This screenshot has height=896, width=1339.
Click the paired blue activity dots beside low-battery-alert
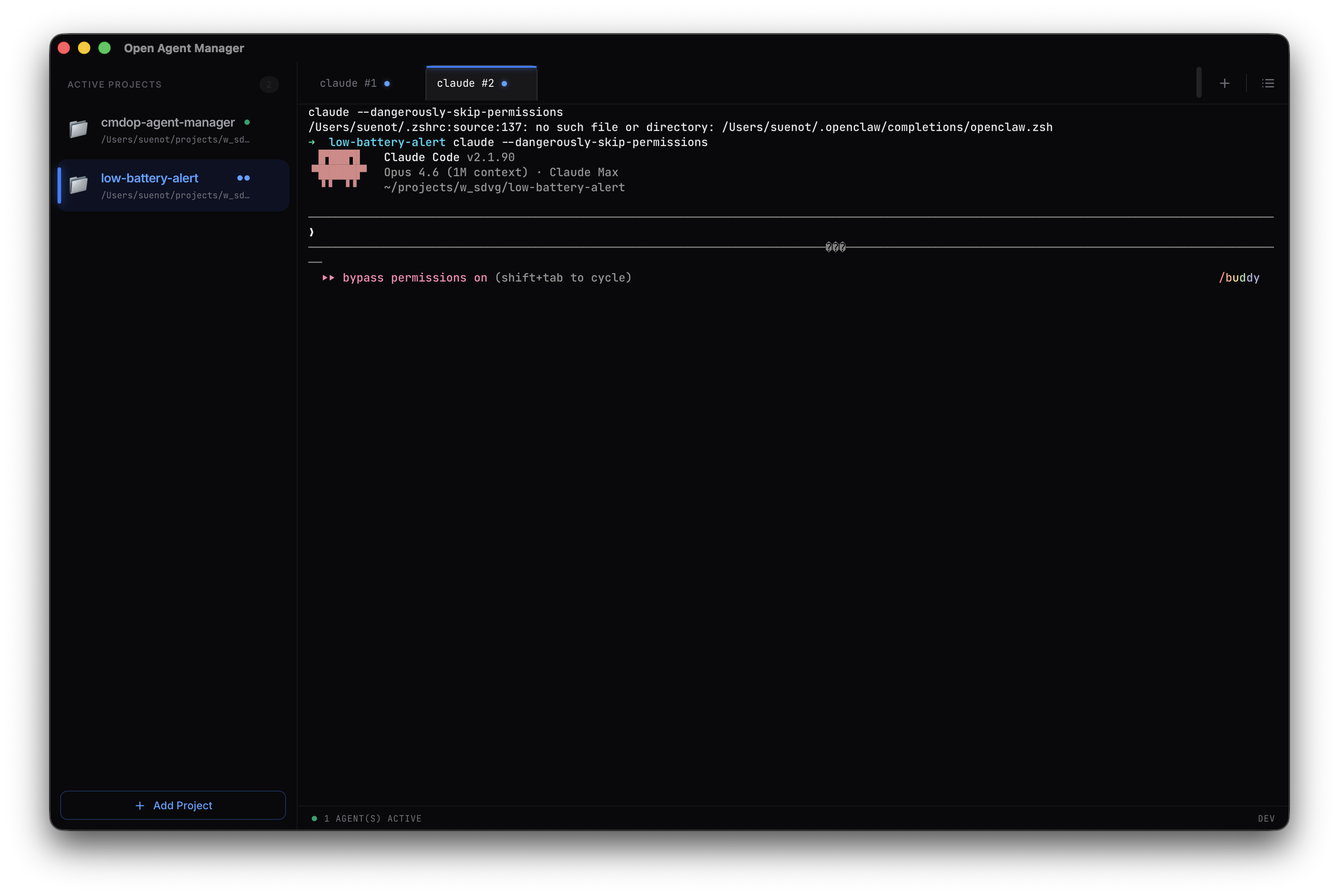(x=244, y=178)
